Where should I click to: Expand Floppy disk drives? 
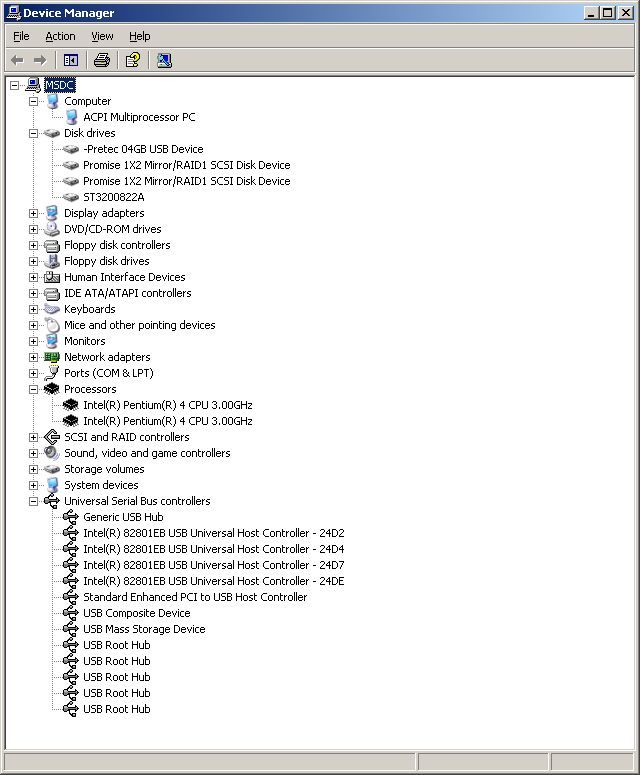coord(33,261)
